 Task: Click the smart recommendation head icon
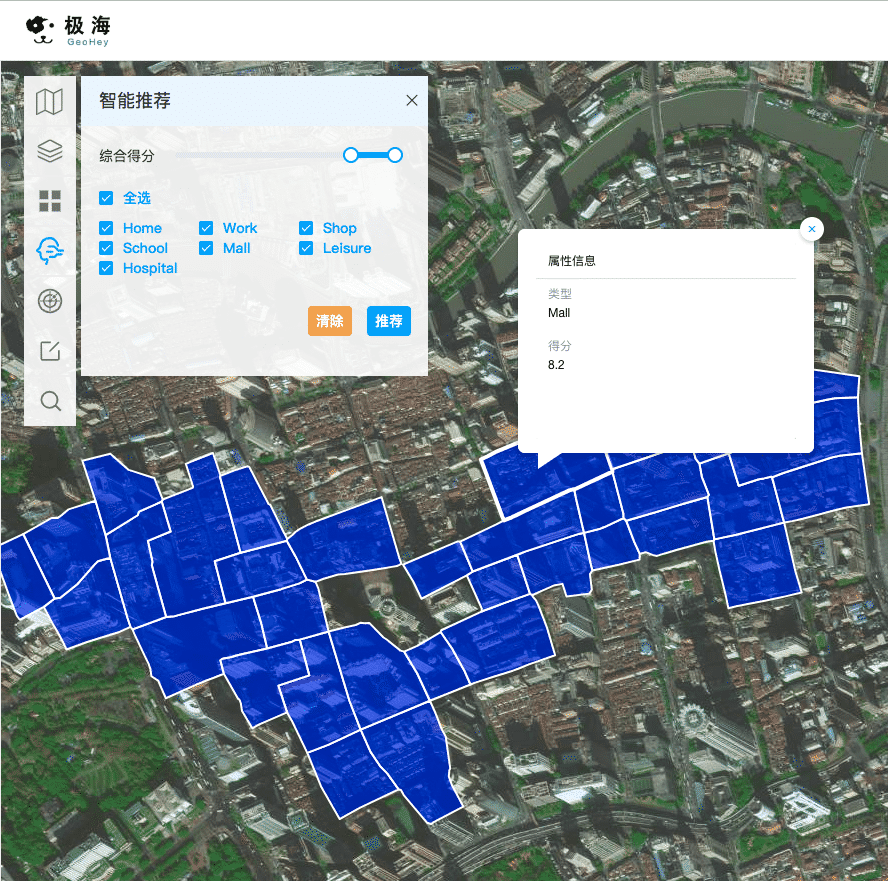coord(49,251)
